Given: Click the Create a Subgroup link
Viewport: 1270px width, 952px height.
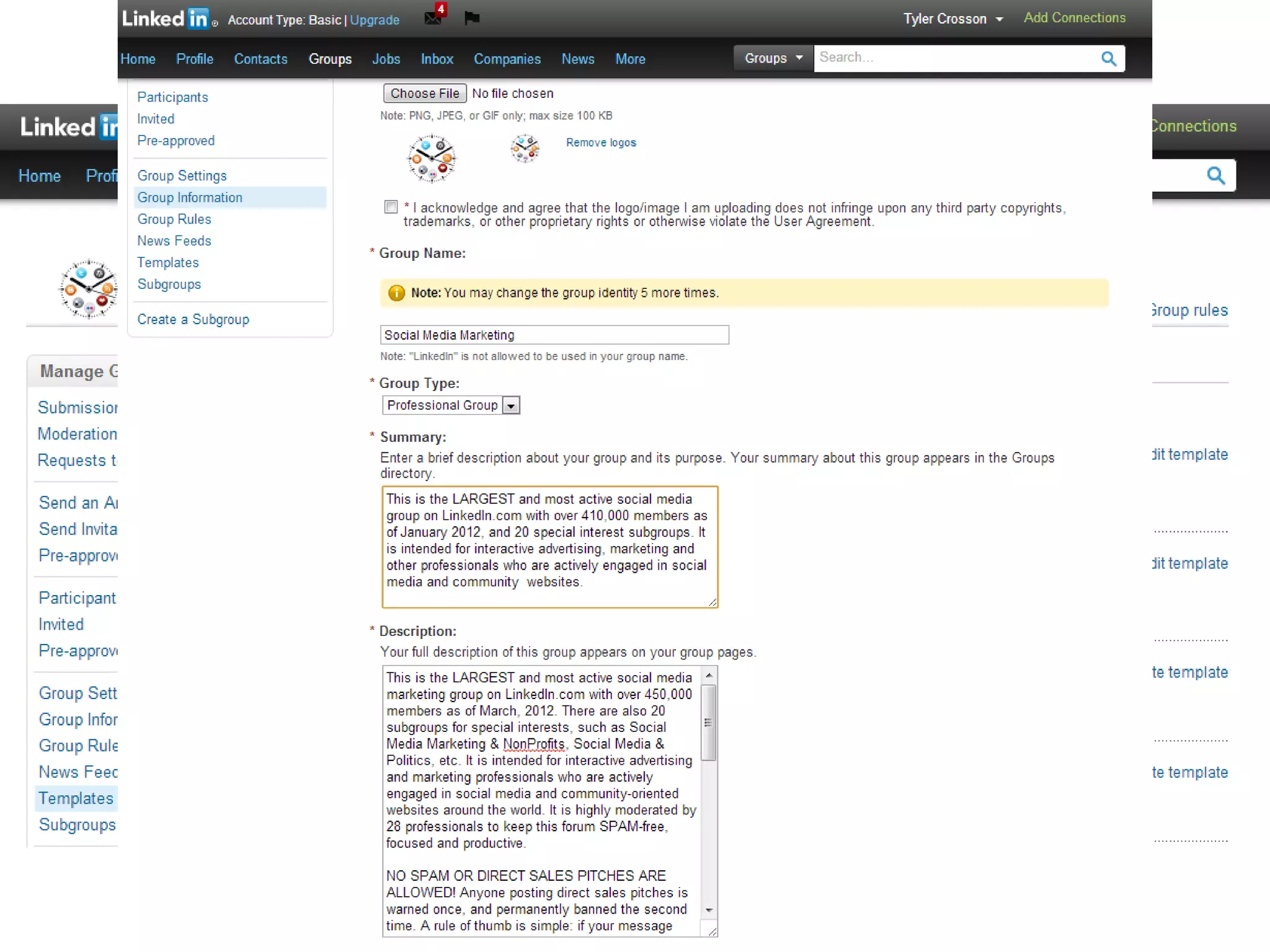Looking at the screenshot, I should pyautogui.click(x=193, y=320).
